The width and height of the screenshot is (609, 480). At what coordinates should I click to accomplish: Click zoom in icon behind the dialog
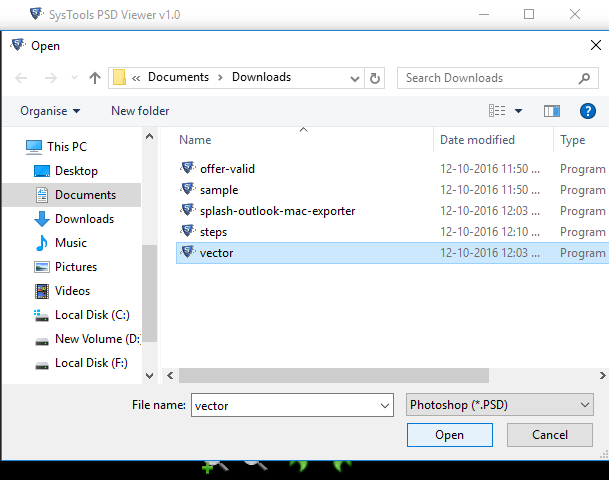tap(215, 466)
